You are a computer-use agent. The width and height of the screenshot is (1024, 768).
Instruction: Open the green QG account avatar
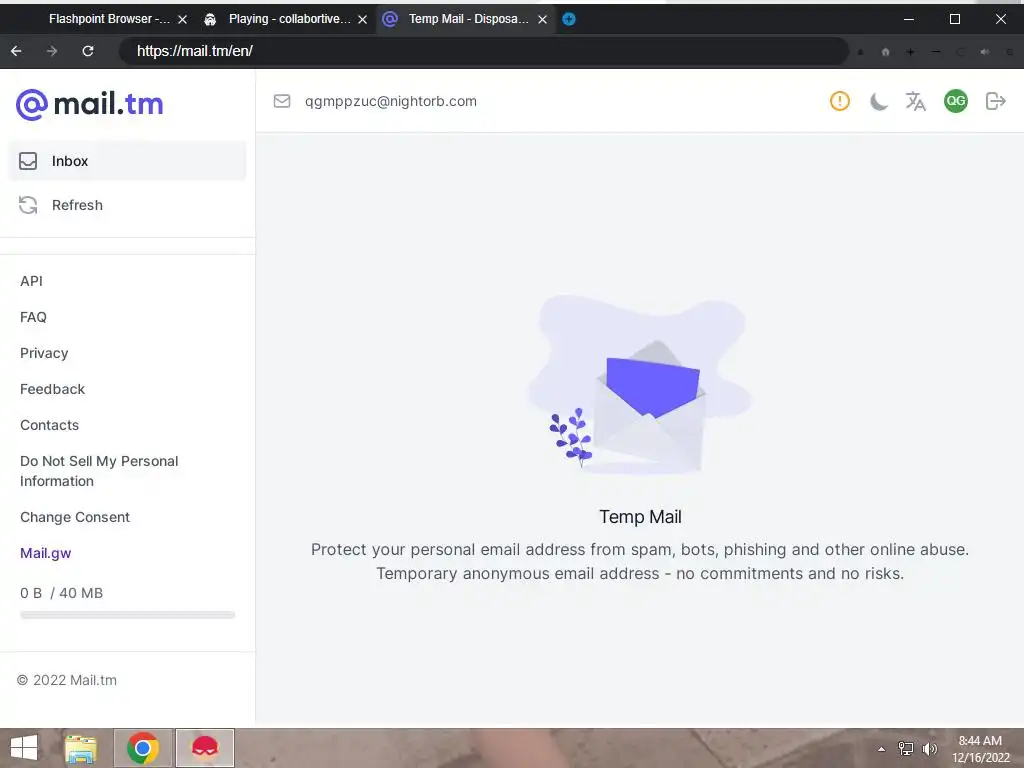[955, 101]
